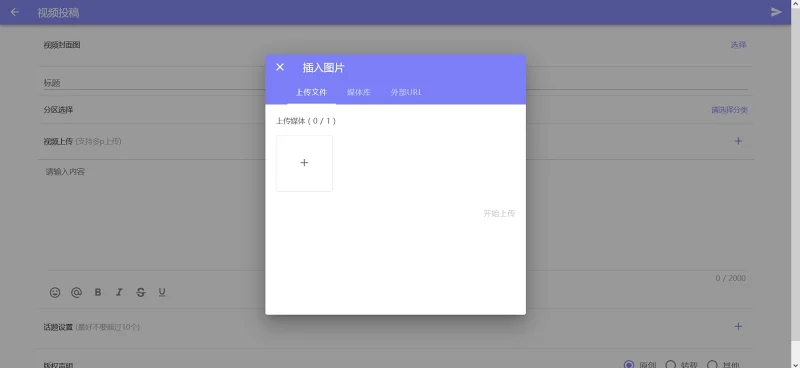The width and height of the screenshot is (800, 368).
Task: Click 选择 link for video cover image
Action: pyautogui.click(x=738, y=45)
